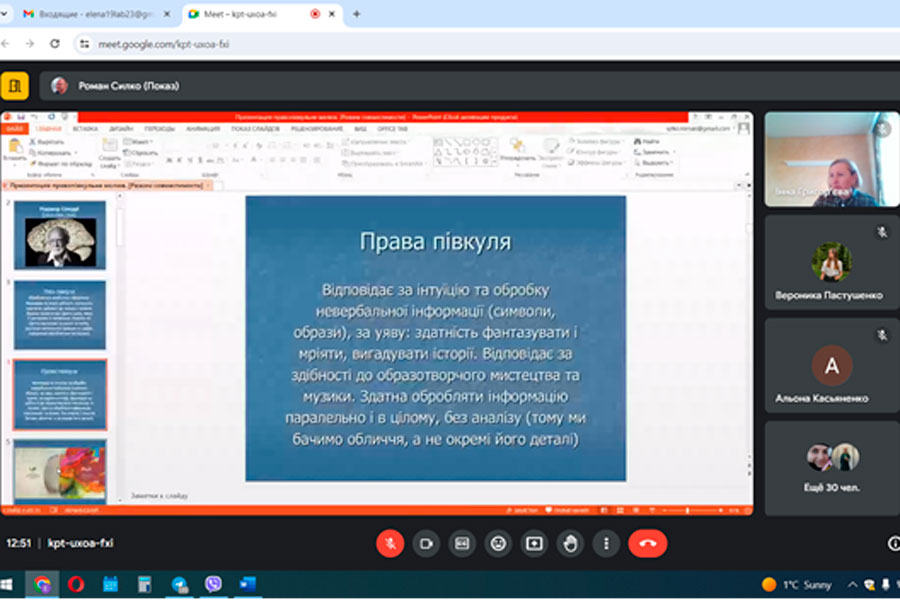The width and height of the screenshot is (900, 600).
Task: Switch to the Gmail Входящие browser tab
Action: [95, 14]
